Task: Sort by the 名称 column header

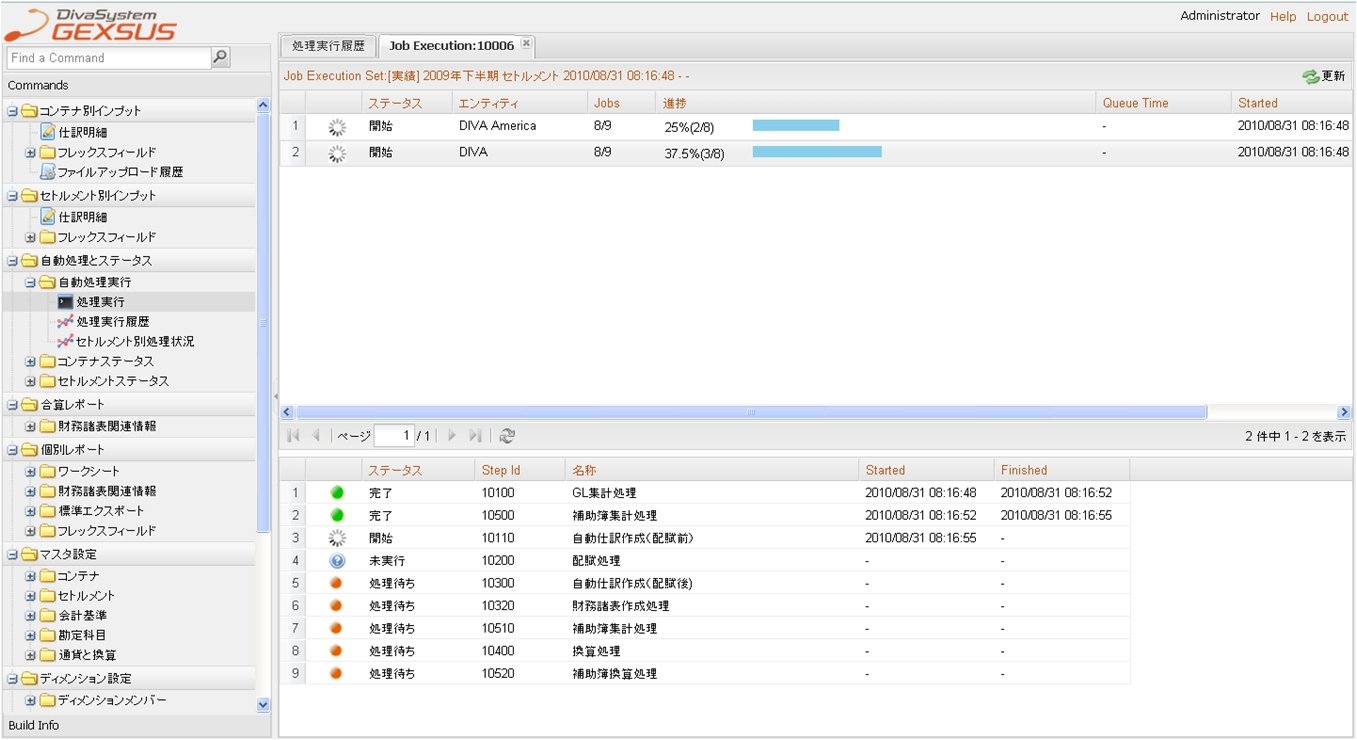Action: [712, 470]
